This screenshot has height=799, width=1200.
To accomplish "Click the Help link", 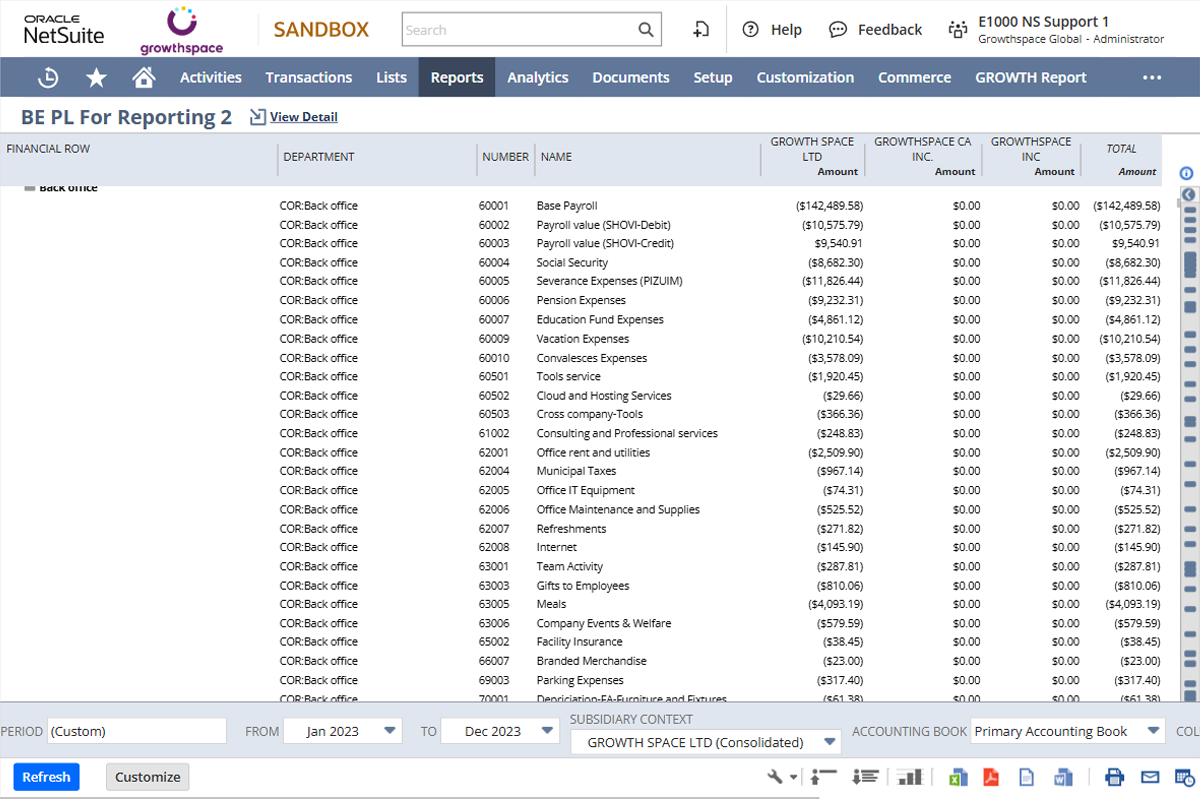I will tap(786, 30).
